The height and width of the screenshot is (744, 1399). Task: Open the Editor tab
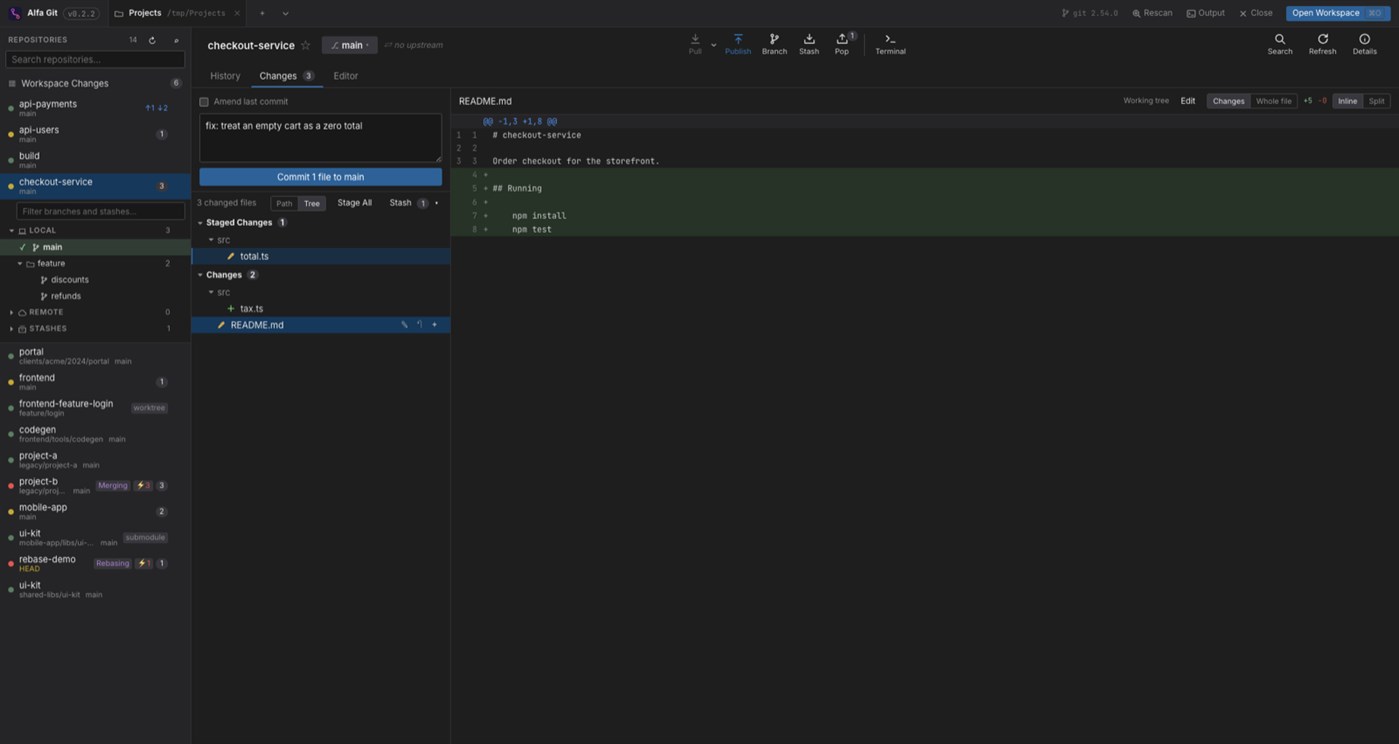(x=345, y=76)
